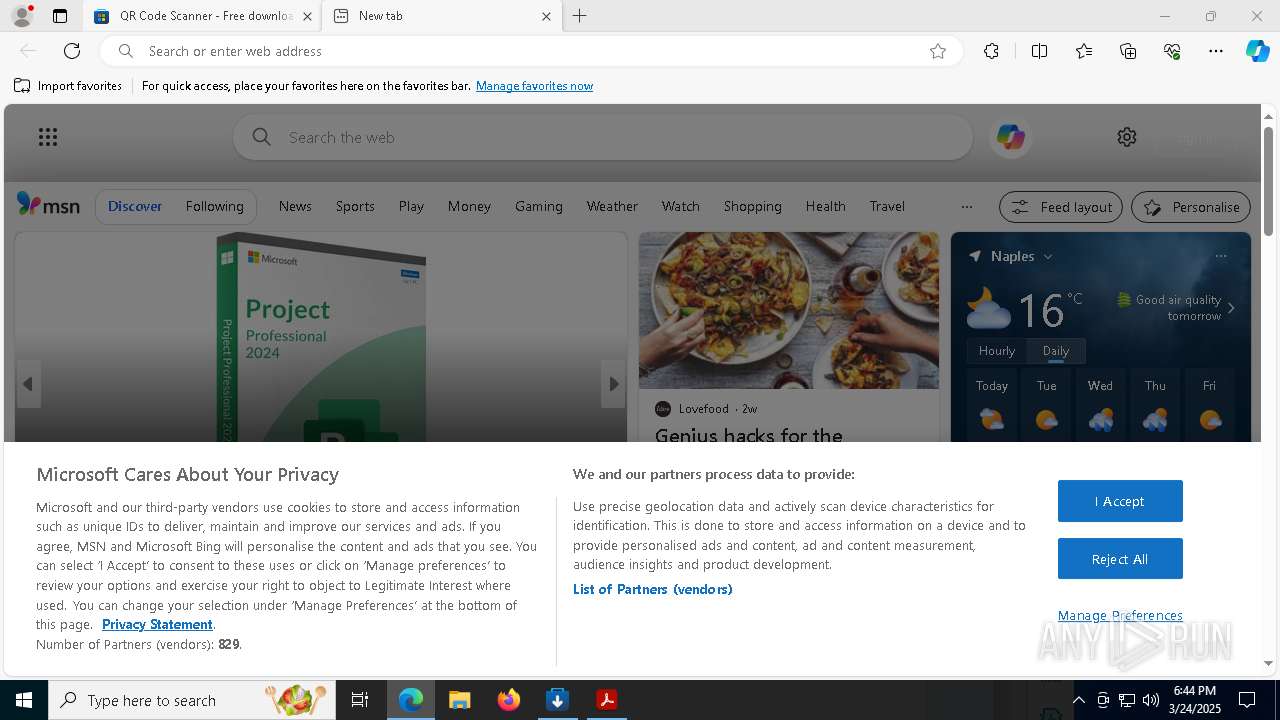Focus the Search the web box

click(x=603, y=137)
